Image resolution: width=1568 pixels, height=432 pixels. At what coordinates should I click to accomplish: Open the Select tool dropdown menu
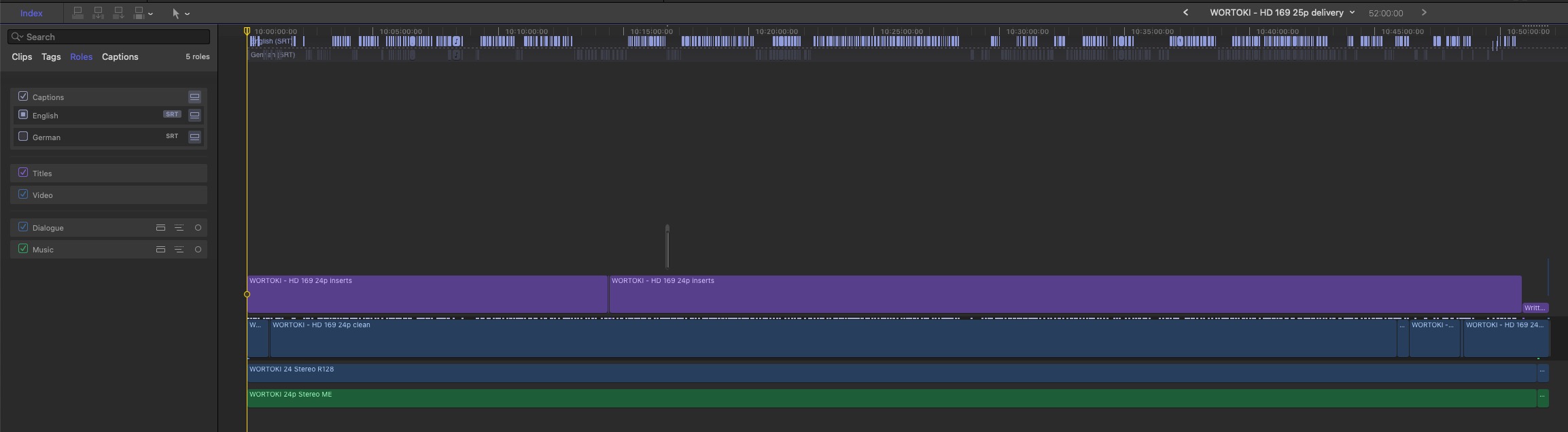point(188,14)
